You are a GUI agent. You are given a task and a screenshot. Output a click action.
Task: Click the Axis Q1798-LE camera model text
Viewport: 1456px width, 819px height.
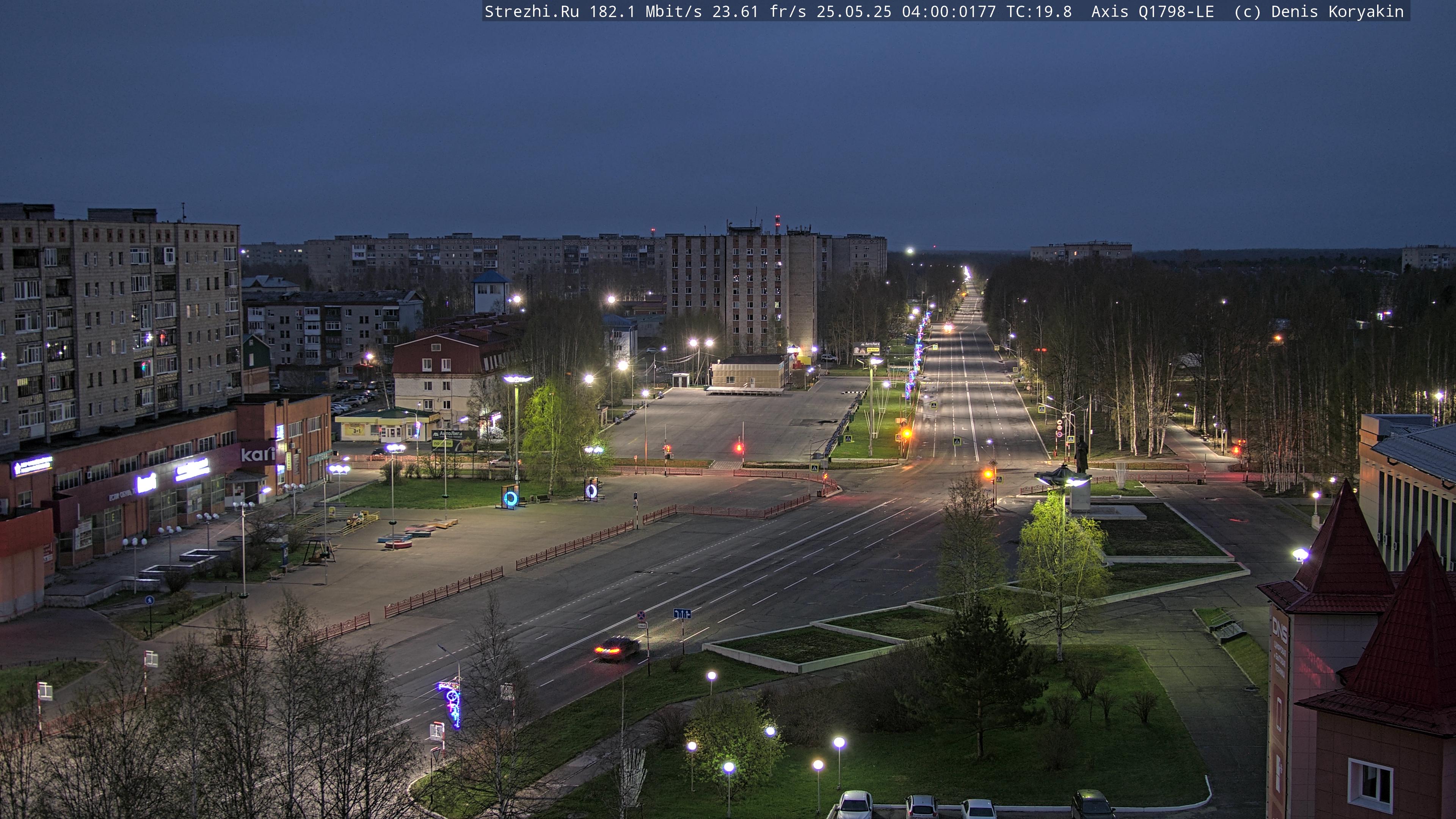pyautogui.click(x=1153, y=12)
